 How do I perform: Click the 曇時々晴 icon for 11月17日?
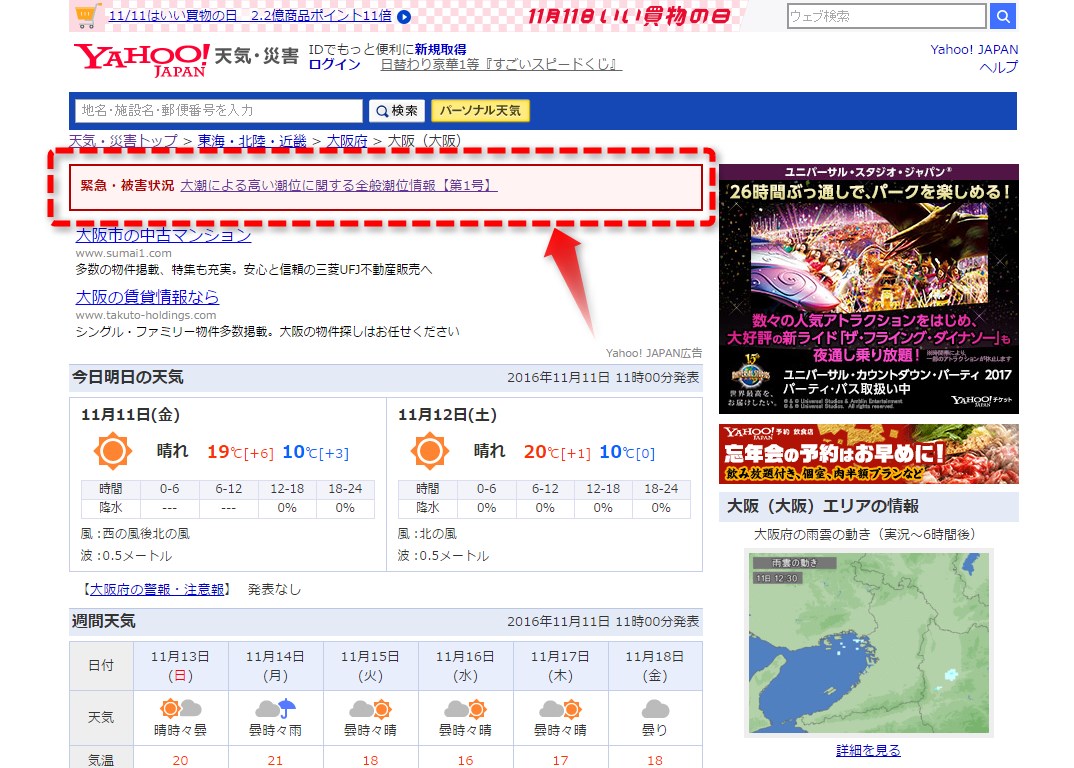[560, 708]
